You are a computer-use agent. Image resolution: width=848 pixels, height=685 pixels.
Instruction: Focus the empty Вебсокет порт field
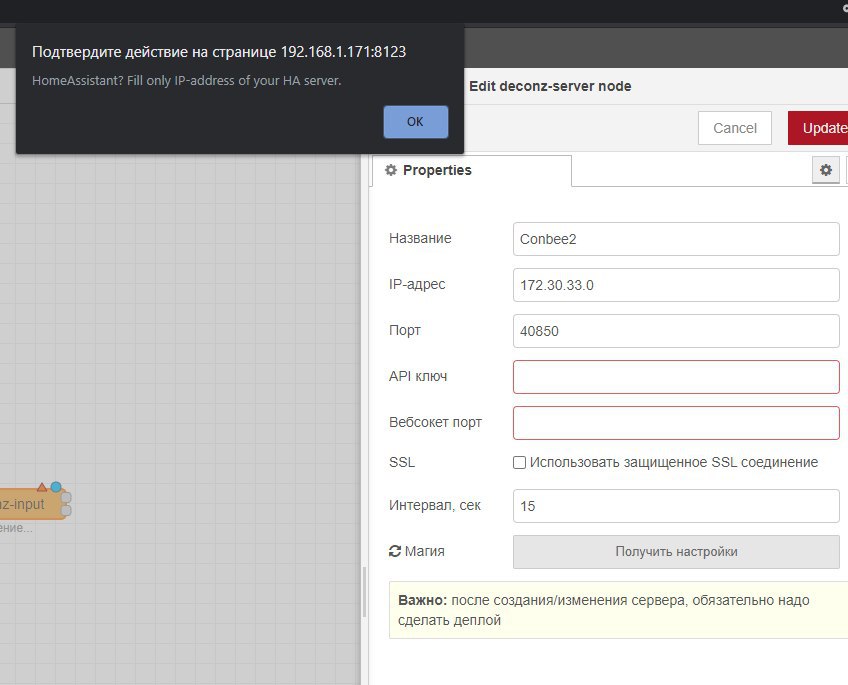[x=676, y=423]
